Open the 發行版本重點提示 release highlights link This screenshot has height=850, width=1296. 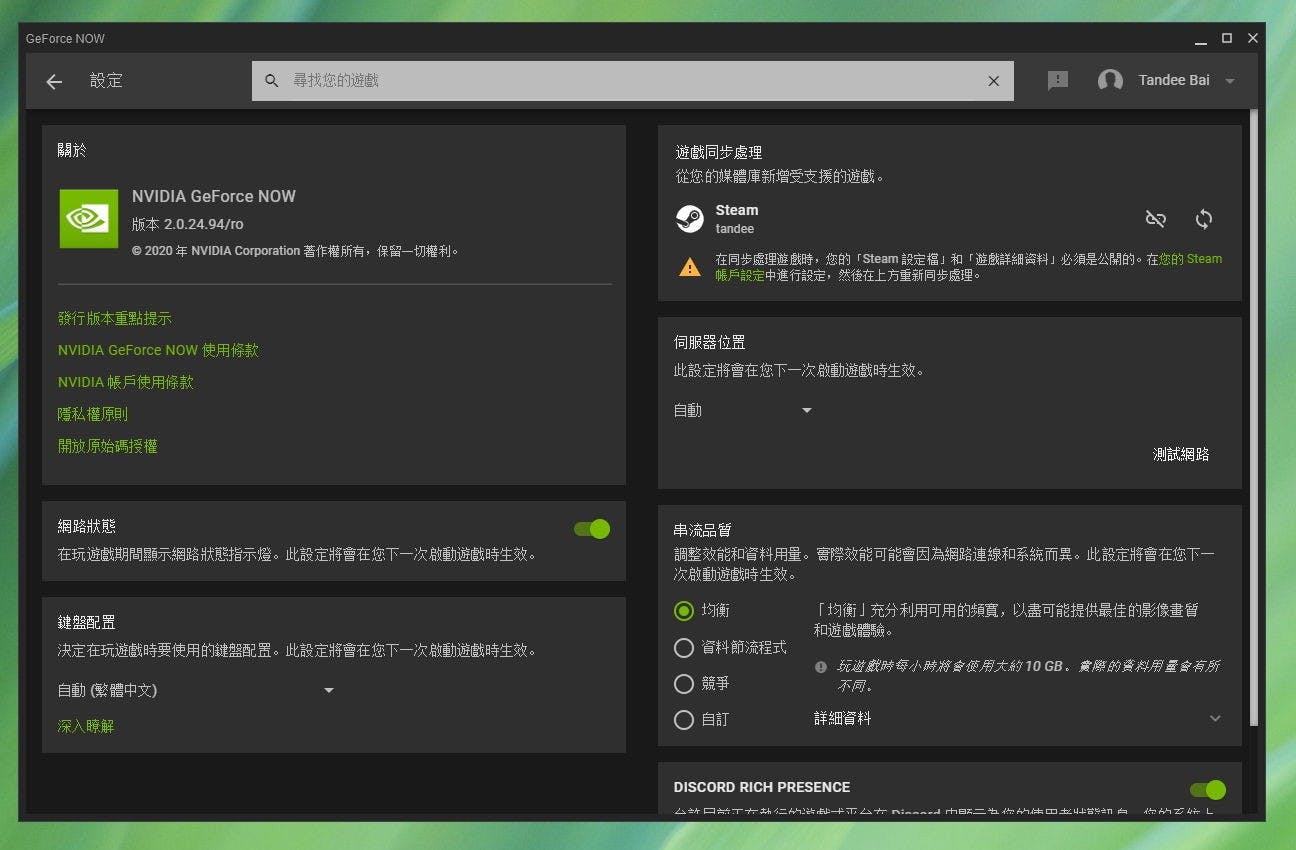point(115,318)
